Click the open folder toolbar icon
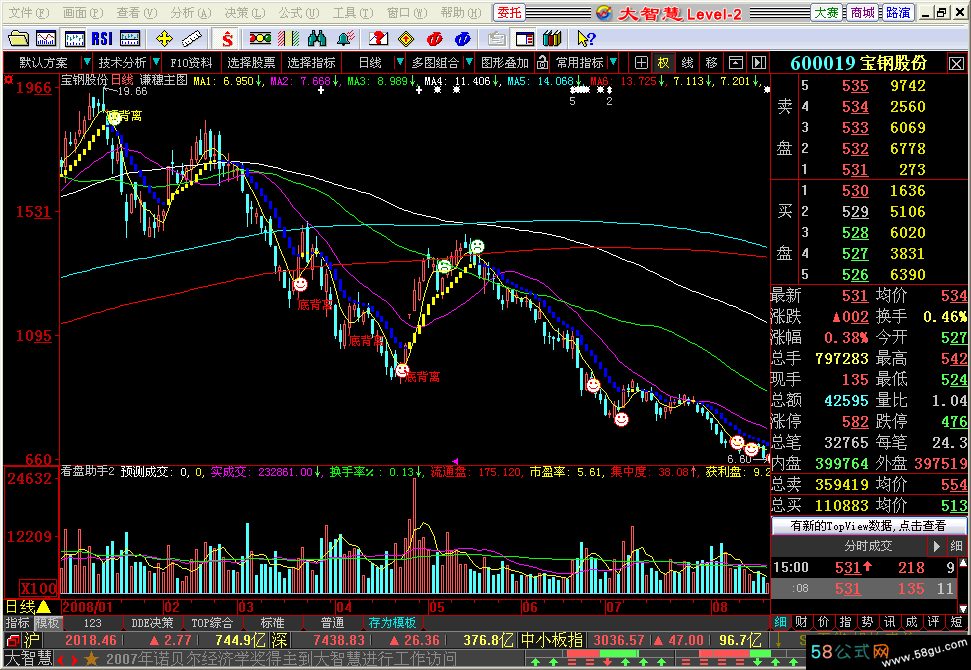Image resolution: width=971 pixels, height=670 pixels. tap(19, 39)
